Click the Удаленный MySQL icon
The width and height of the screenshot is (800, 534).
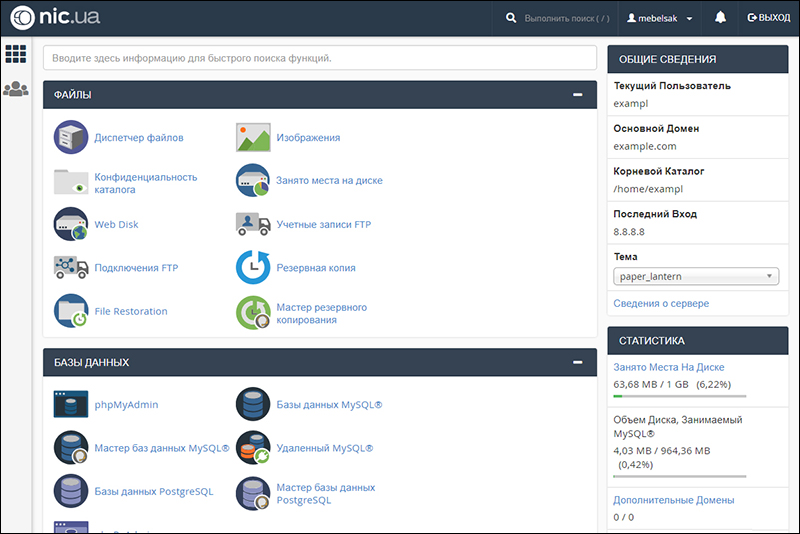pos(253,448)
